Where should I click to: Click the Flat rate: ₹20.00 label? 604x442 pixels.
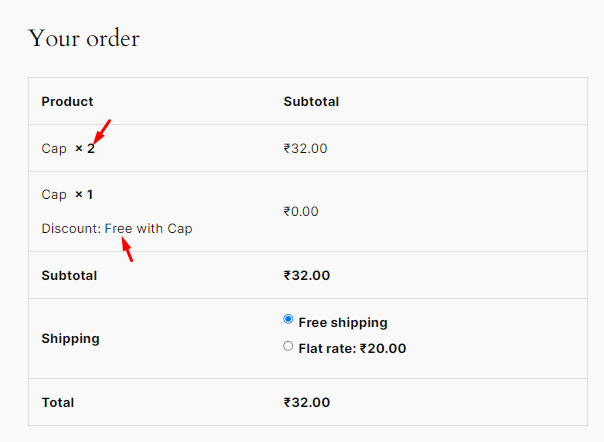[352, 348]
